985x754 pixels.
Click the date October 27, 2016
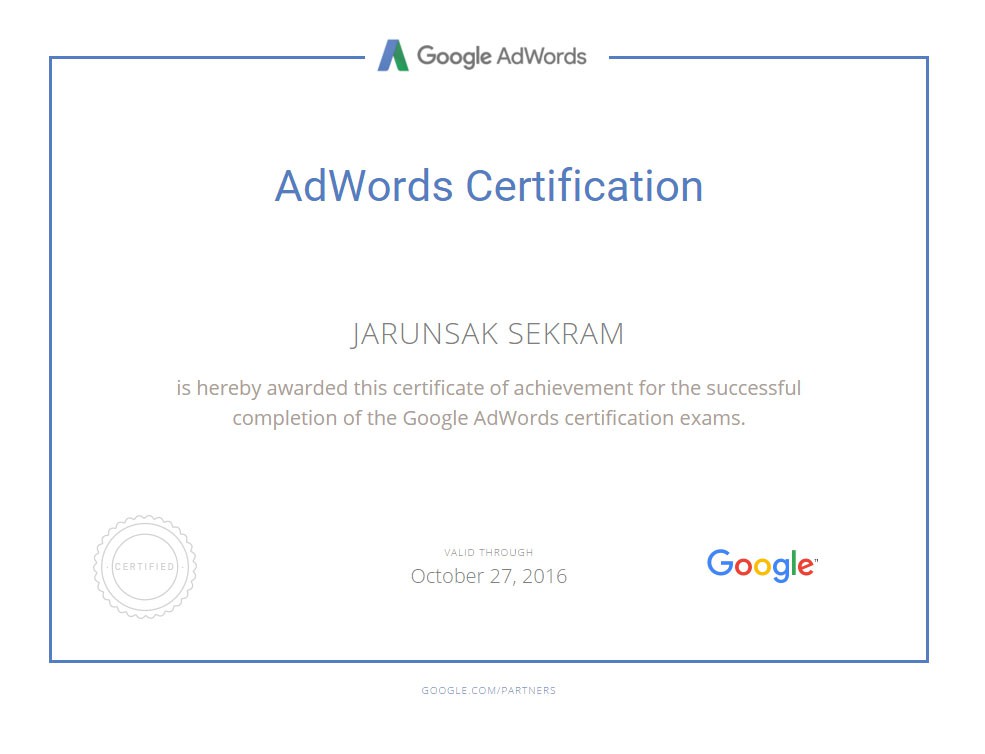[489, 576]
